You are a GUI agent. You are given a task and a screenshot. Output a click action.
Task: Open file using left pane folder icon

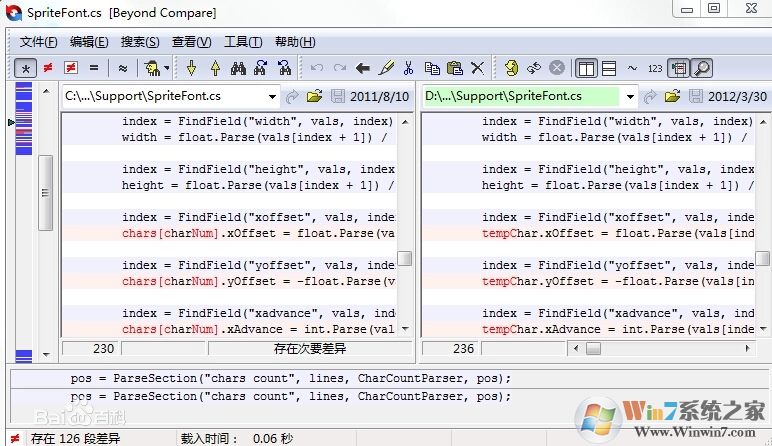click(314, 97)
